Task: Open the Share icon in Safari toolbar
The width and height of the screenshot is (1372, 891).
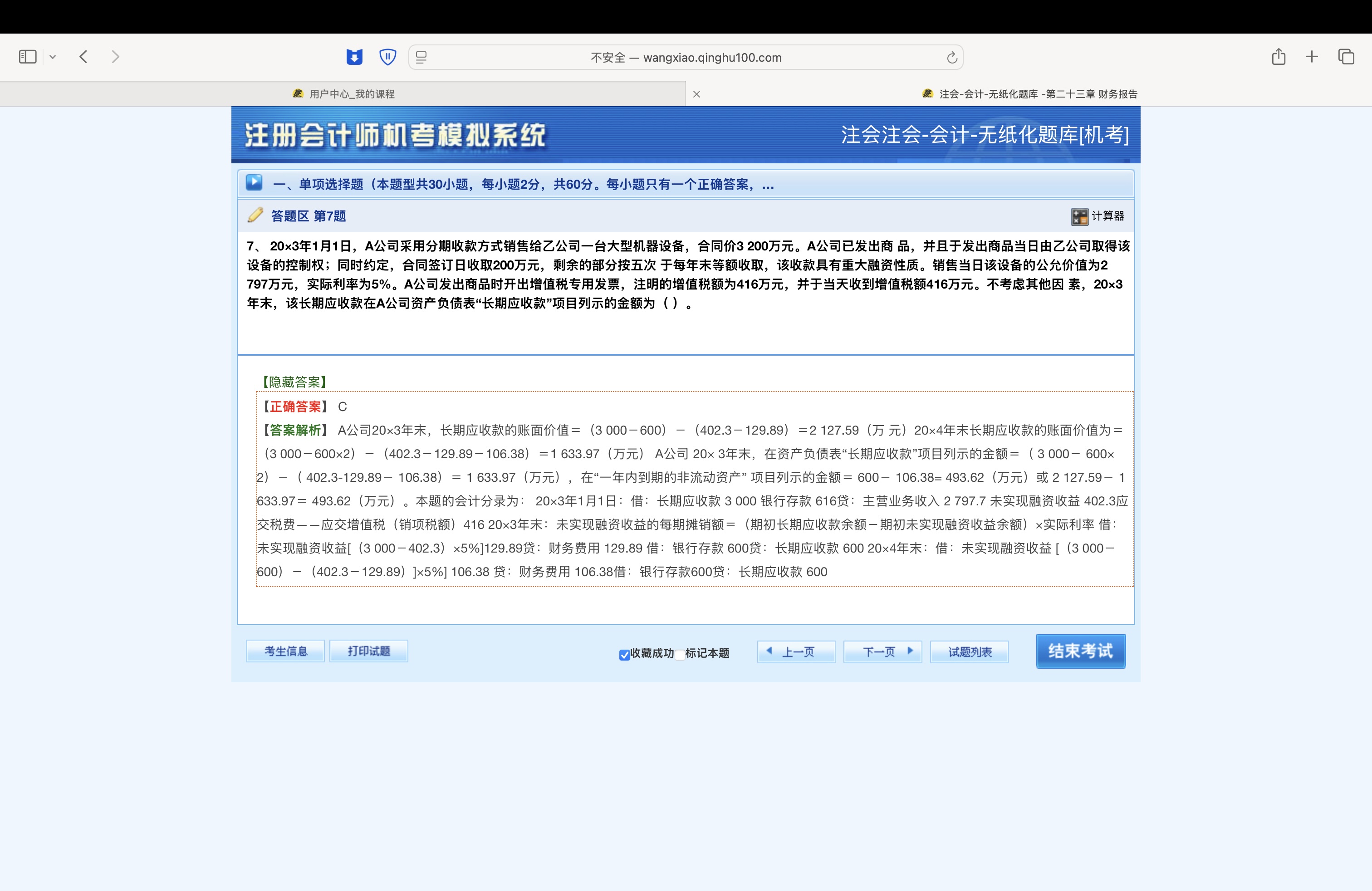Action: point(1279,56)
